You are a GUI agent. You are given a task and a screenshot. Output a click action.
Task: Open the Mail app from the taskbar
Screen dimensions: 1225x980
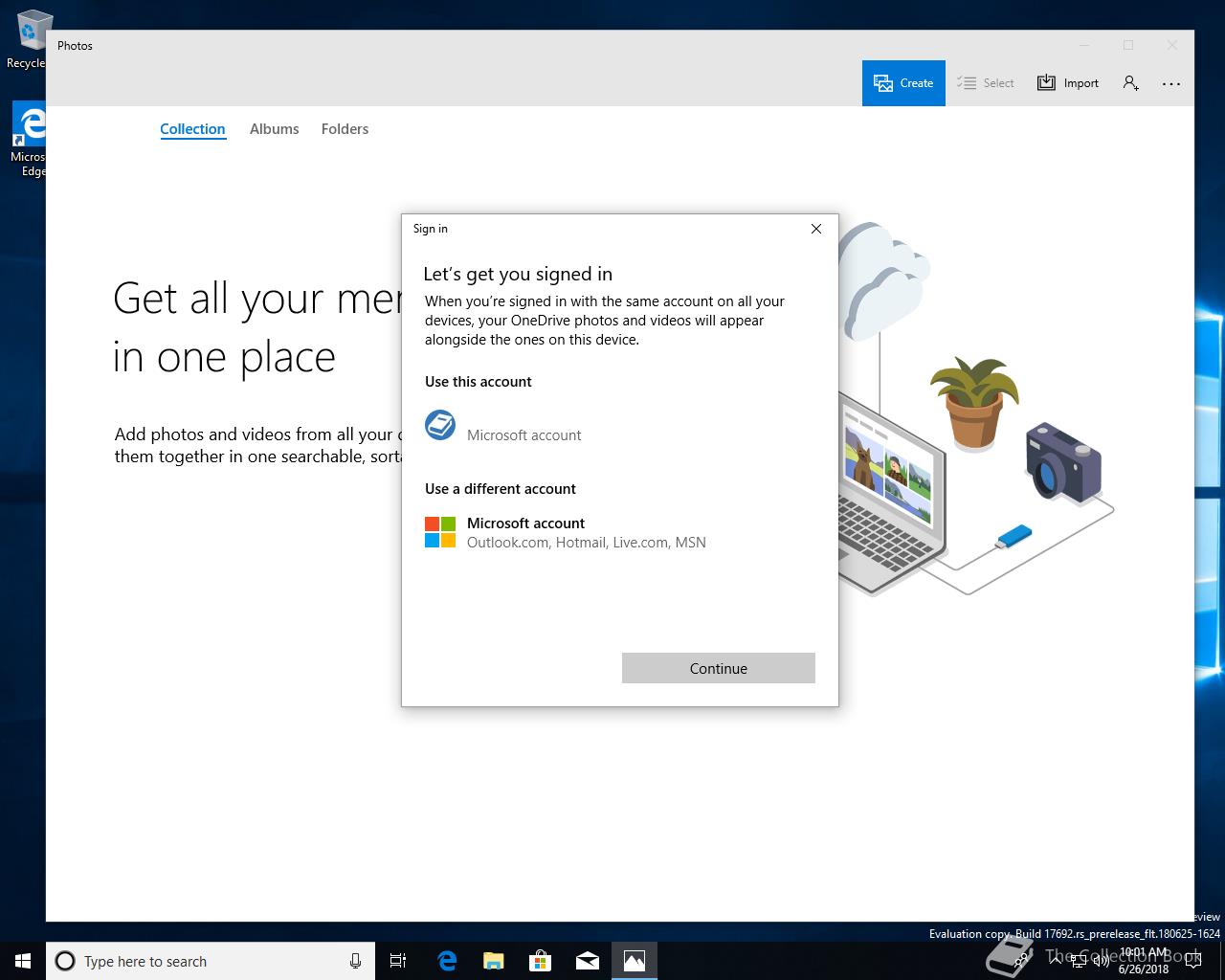[x=588, y=961]
